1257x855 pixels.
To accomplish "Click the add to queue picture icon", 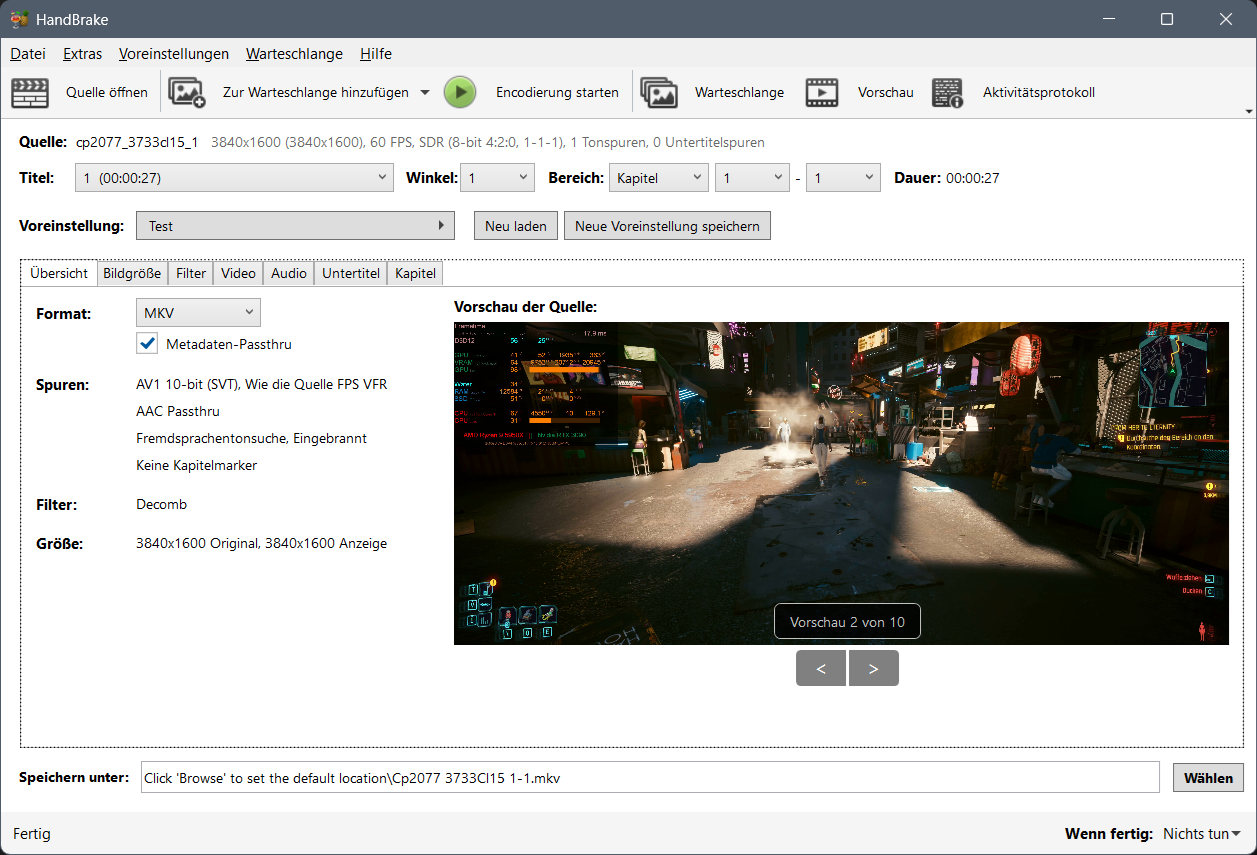I will point(187,92).
